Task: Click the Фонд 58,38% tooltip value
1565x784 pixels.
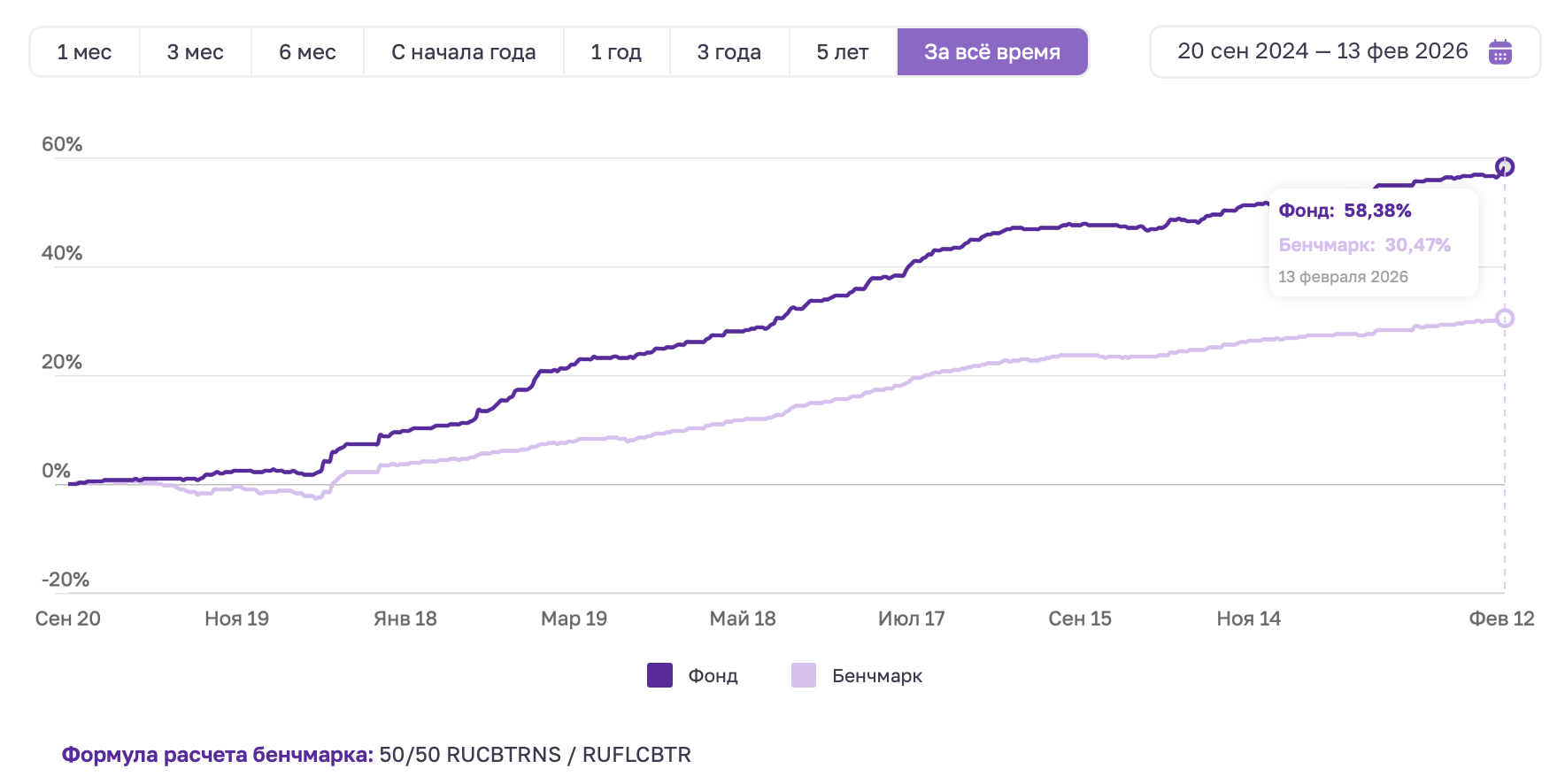Action: 1376,211
